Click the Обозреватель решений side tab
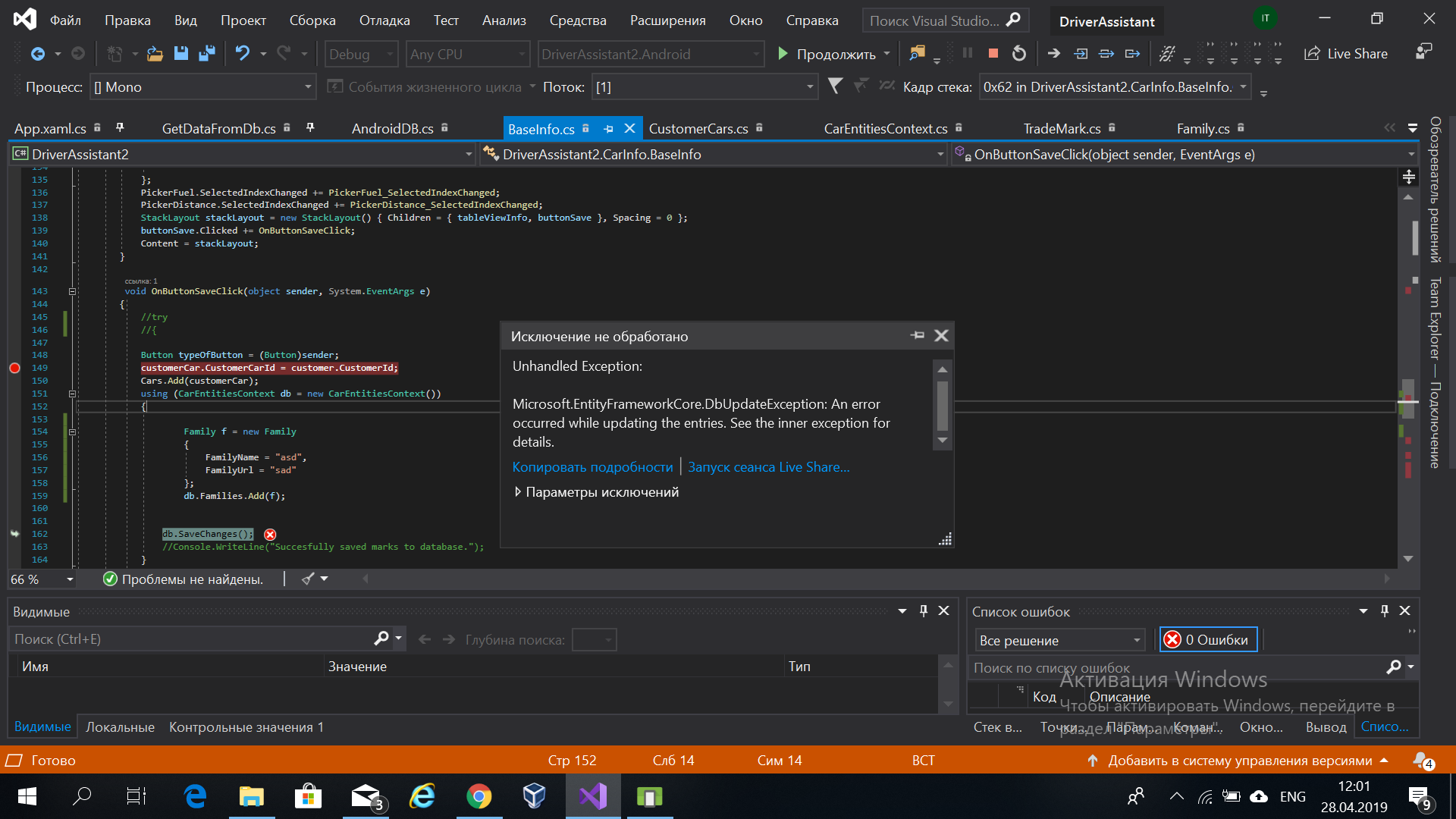 [x=1435, y=189]
